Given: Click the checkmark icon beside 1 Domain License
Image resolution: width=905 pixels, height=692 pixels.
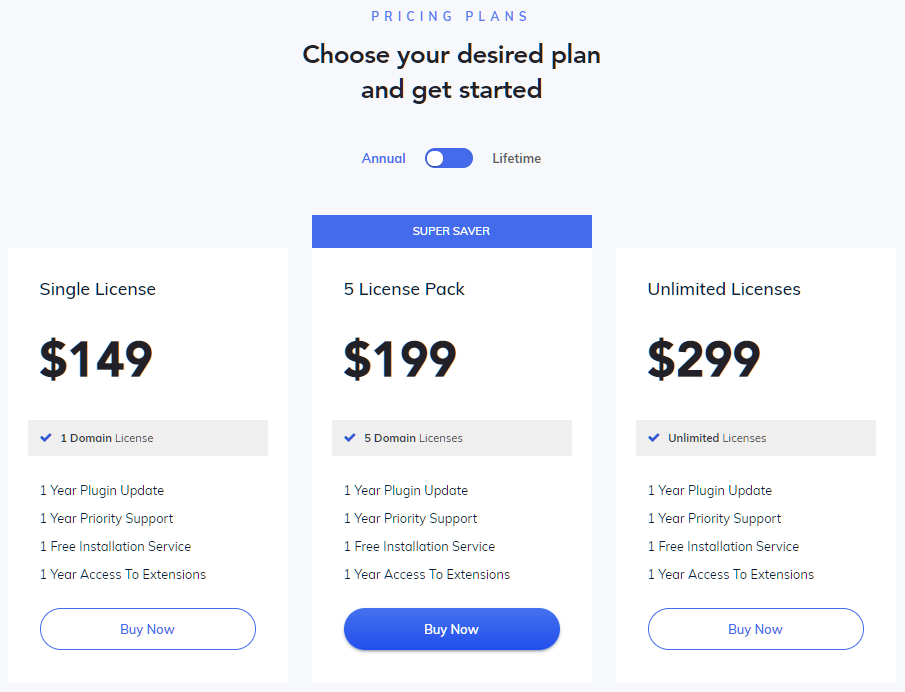Looking at the screenshot, I should coord(46,438).
